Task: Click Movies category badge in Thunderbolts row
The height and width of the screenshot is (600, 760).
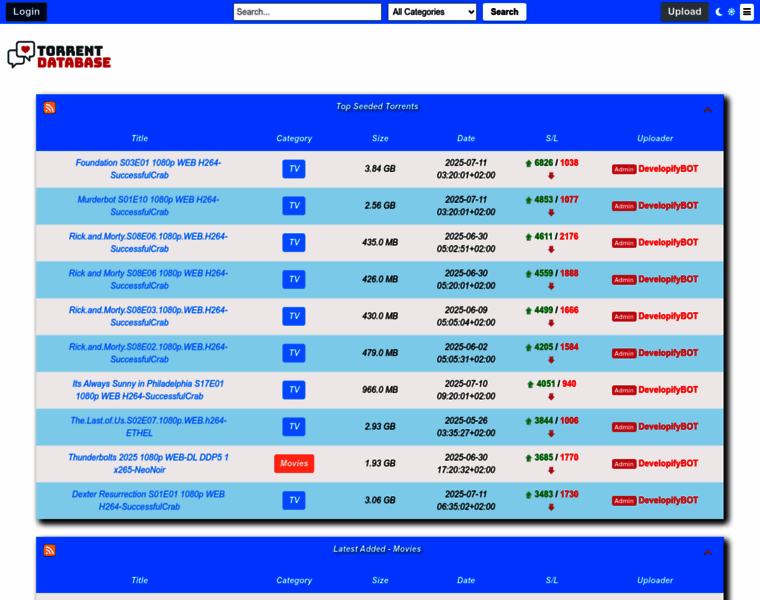Action: (294, 463)
